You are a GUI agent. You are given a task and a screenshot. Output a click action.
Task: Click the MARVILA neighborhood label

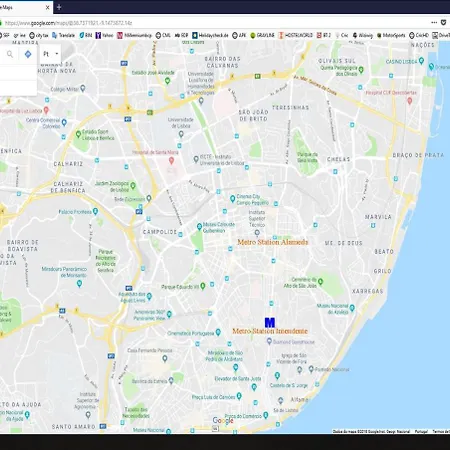click(x=378, y=217)
